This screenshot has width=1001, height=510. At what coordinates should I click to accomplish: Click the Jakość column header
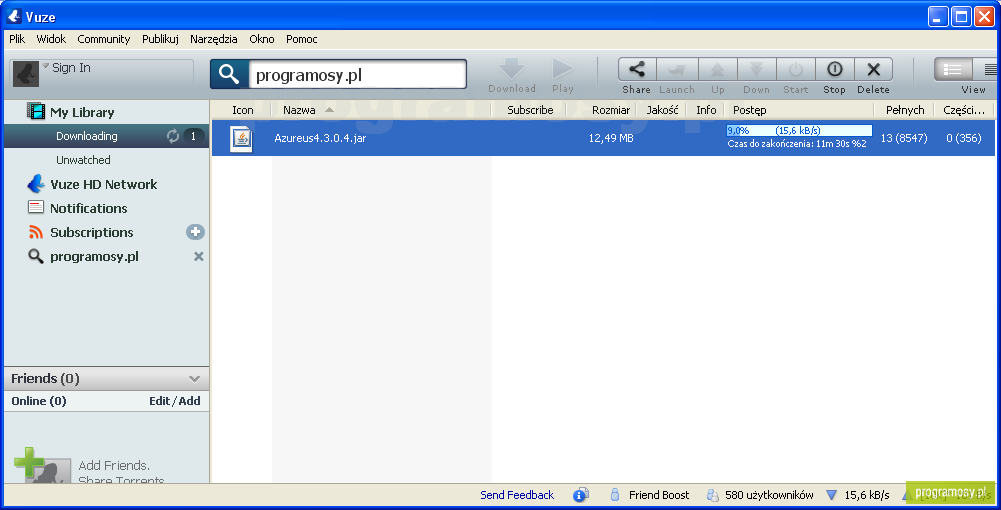663,110
